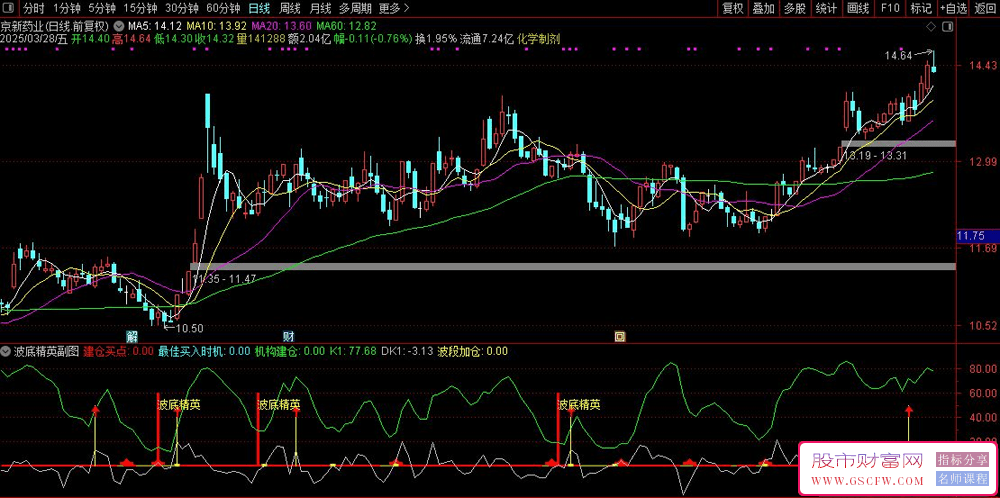Open the 多股 multi-stock view
Screen dimensions: 1000x498
tap(795, 8)
